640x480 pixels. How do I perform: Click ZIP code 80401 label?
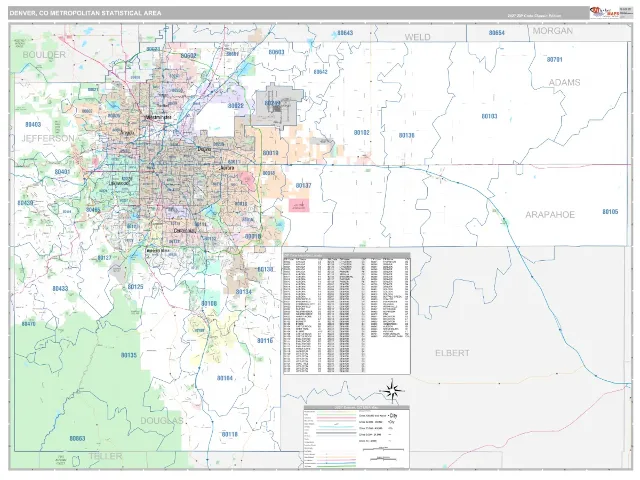[x=62, y=172]
